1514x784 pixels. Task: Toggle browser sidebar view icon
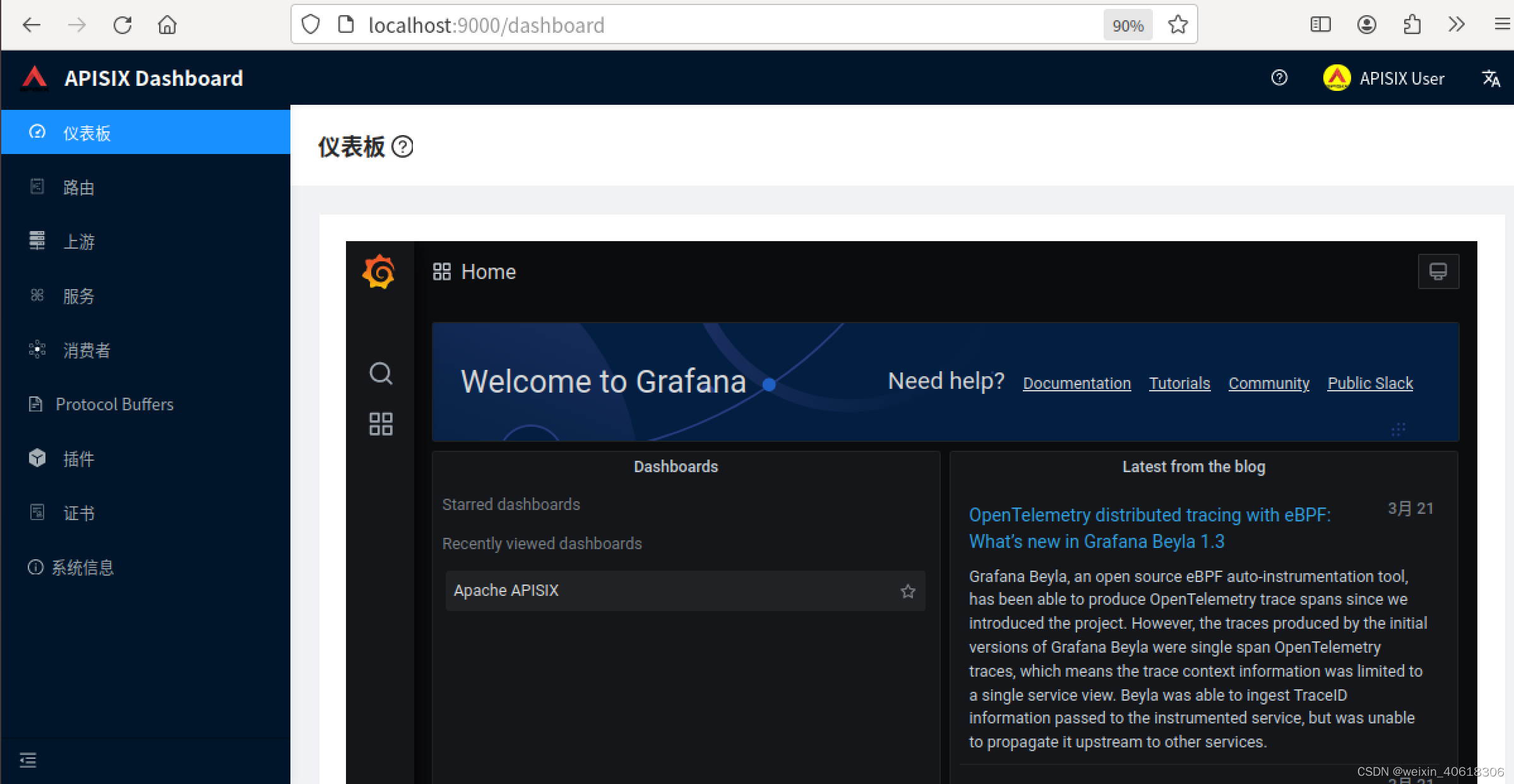tap(1320, 25)
